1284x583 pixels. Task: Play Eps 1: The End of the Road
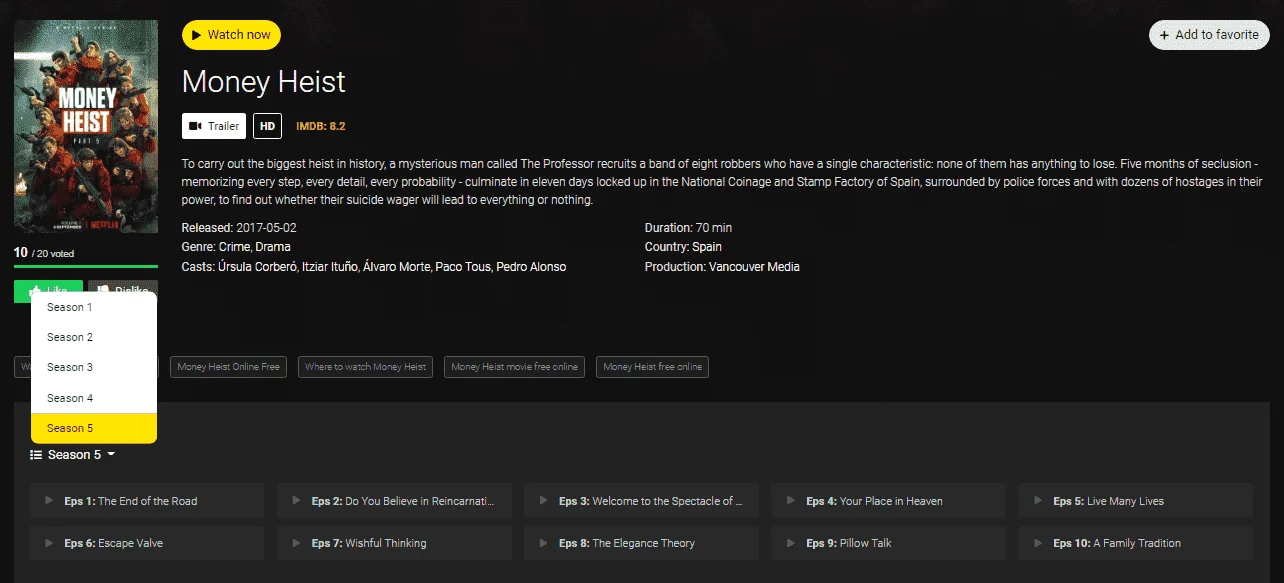point(147,501)
